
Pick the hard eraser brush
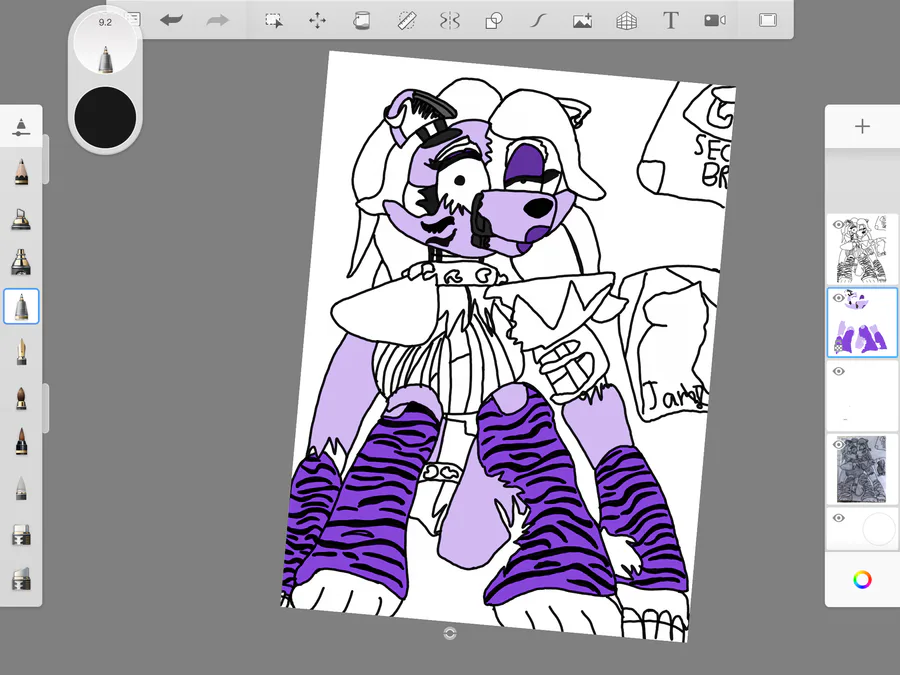tap(21, 534)
